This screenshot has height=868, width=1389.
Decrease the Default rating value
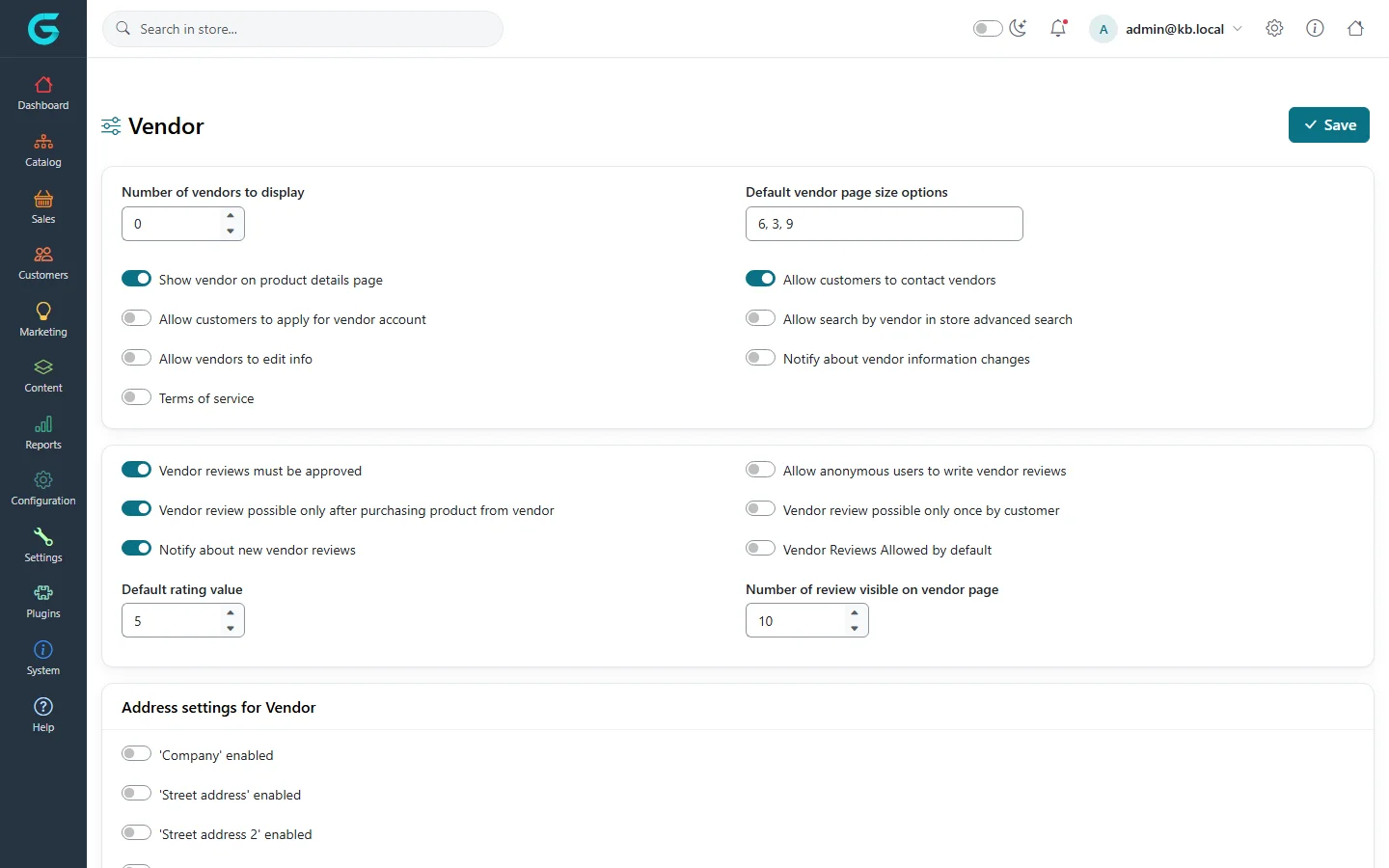[231, 629]
